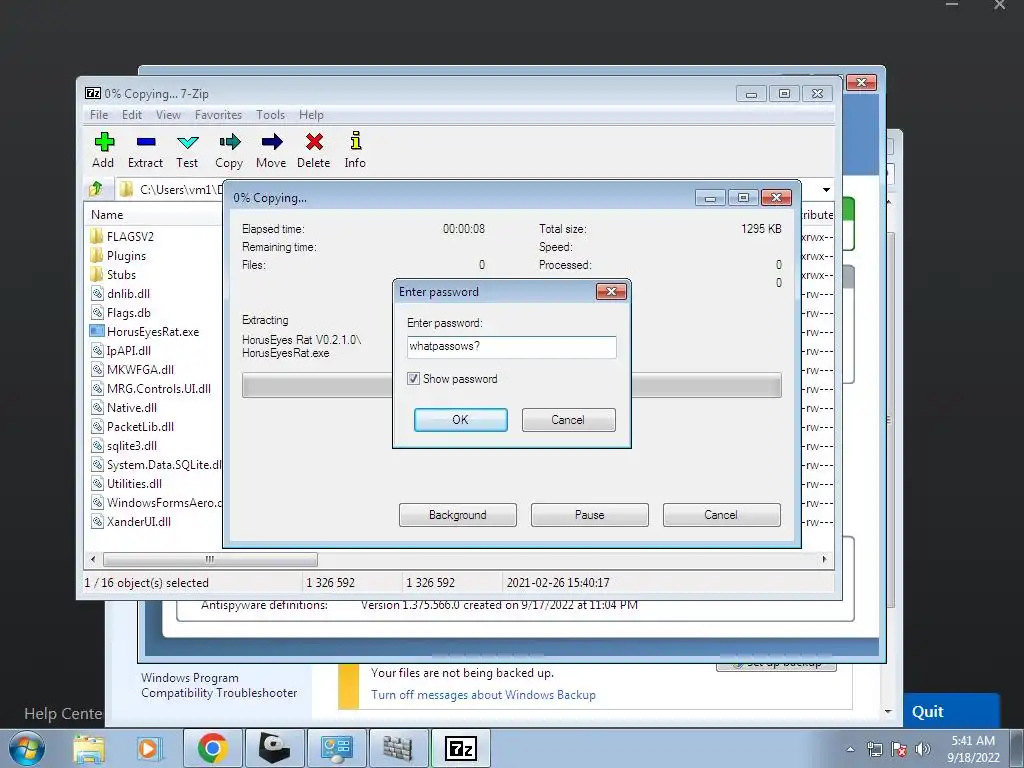The image size is (1024, 768).
Task: Click the volume speaker tray icon
Action: pos(923,749)
